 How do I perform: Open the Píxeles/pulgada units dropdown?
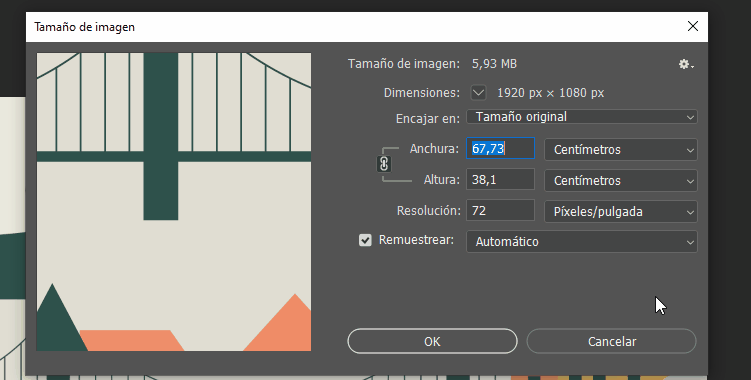coord(621,211)
